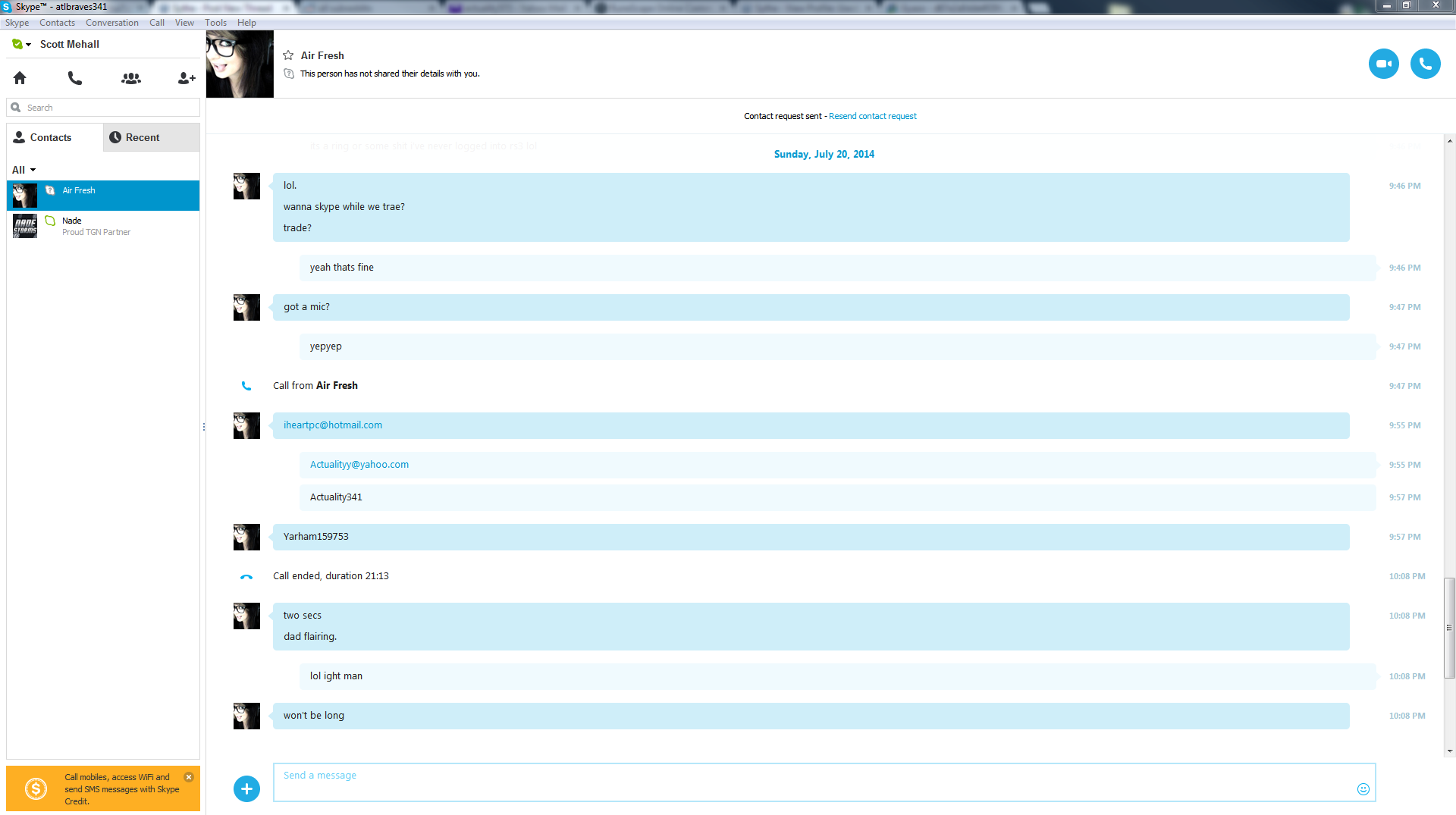Open the dial pad phone icon
Screen dimensions: 1456x815
pyautogui.click(x=74, y=78)
